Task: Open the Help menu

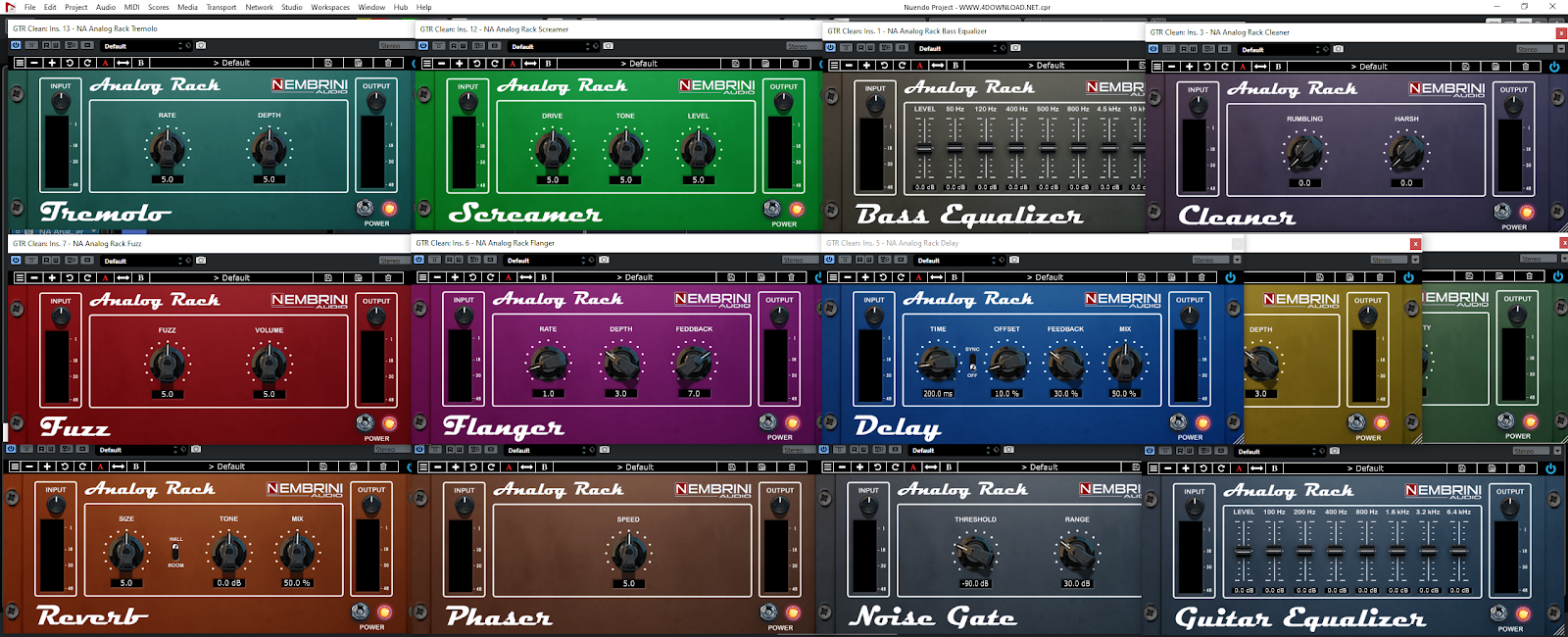Action: coord(423,7)
